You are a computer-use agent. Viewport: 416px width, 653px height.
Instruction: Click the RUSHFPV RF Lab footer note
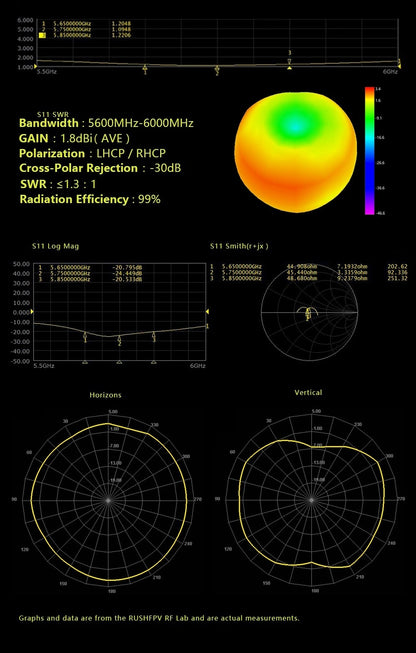click(x=159, y=618)
